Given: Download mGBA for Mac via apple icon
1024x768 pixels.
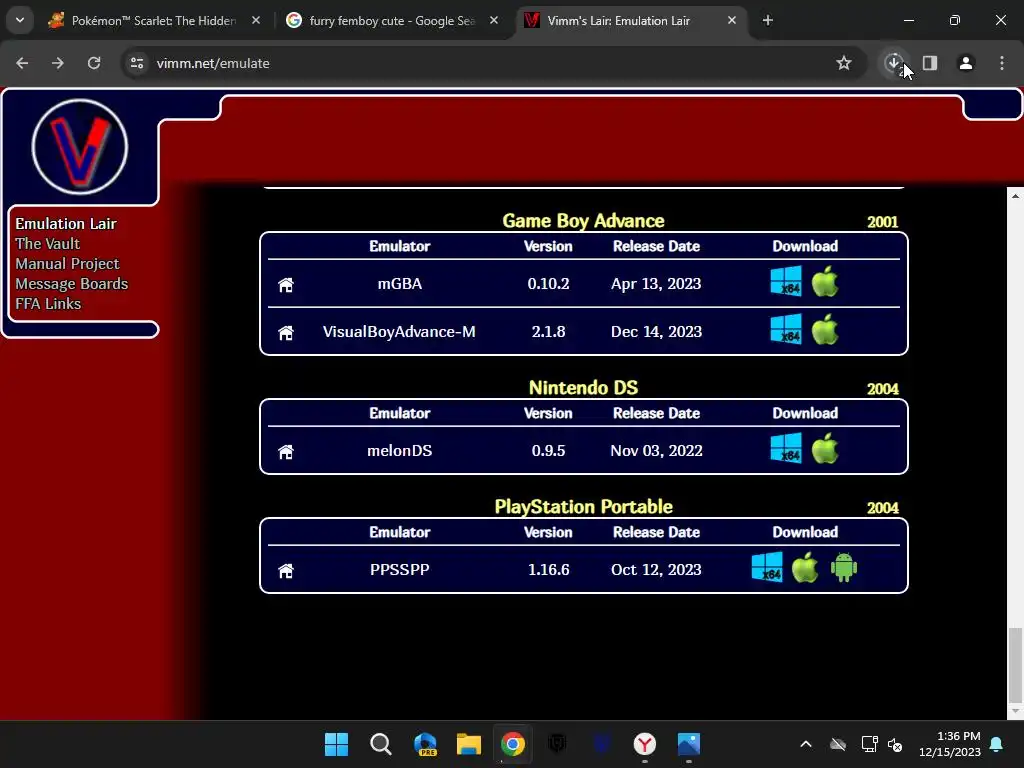Looking at the screenshot, I should tap(825, 281).
